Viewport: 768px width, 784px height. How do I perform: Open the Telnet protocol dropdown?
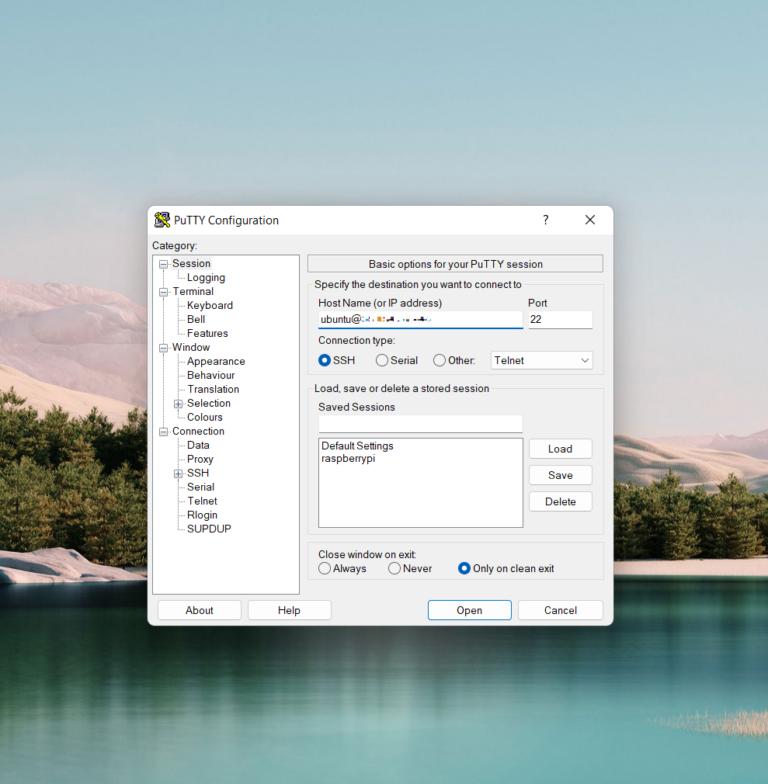[542, 360]
